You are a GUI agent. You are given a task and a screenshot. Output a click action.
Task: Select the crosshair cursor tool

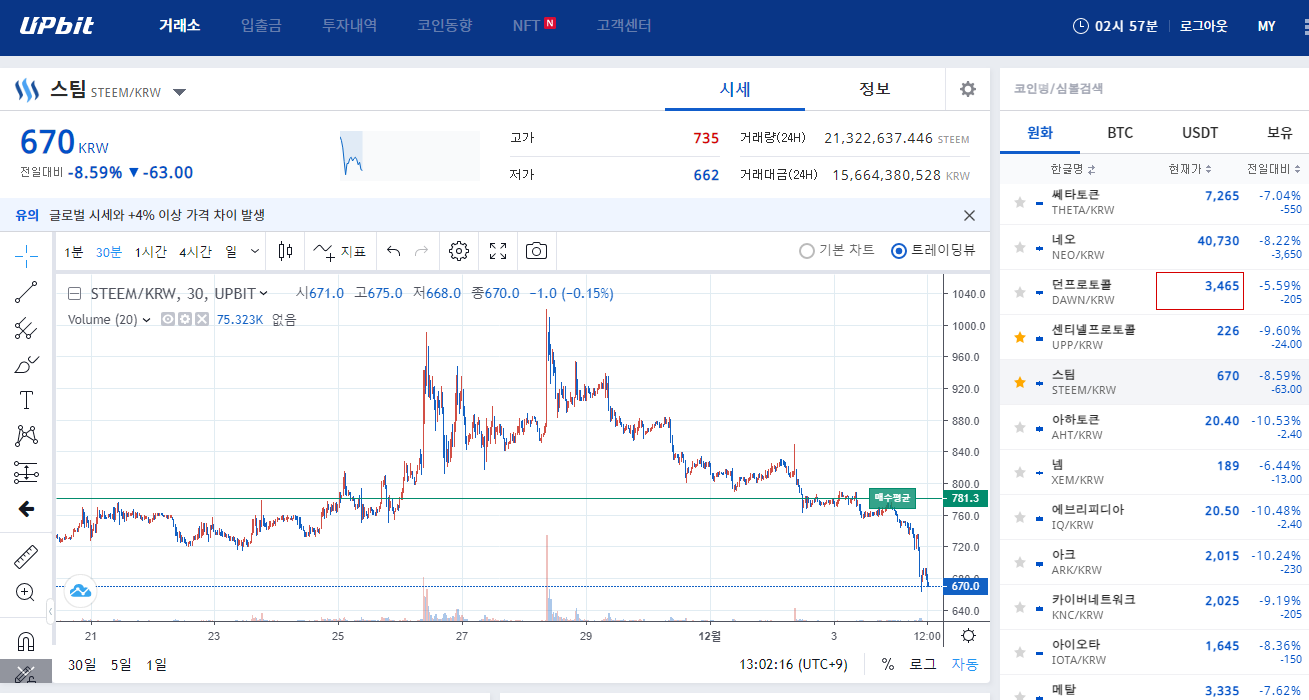tap(26, 256)
